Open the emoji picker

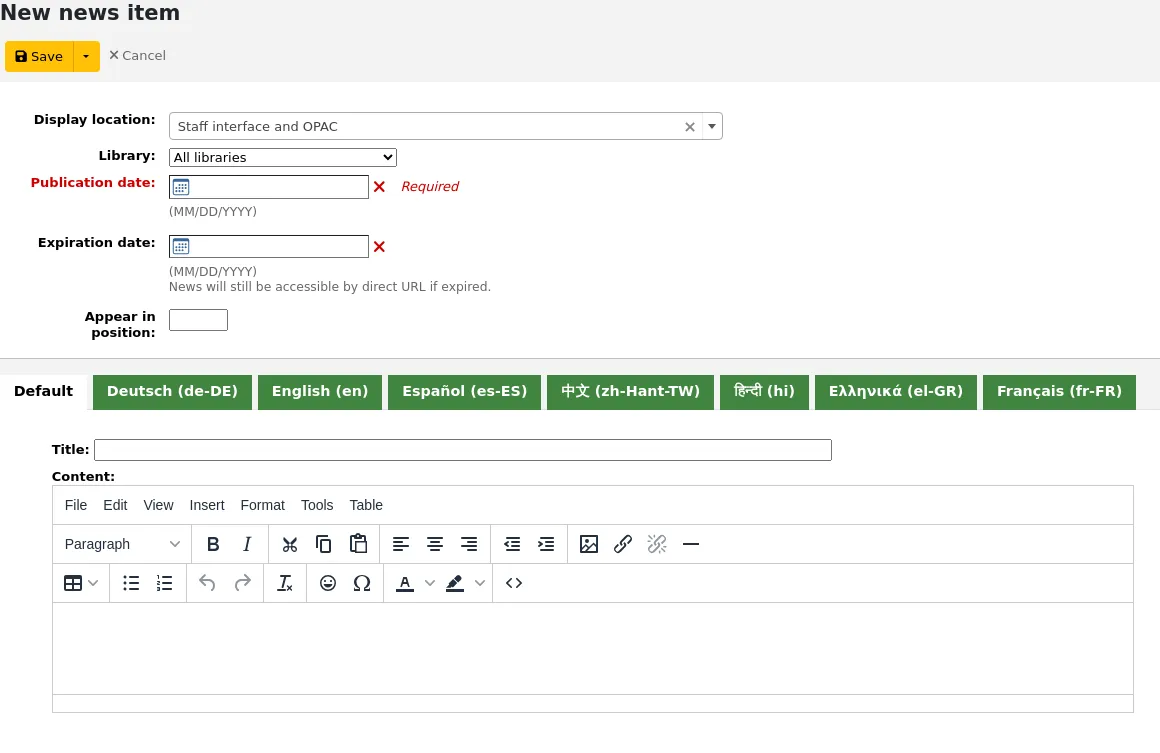point(328,584)
